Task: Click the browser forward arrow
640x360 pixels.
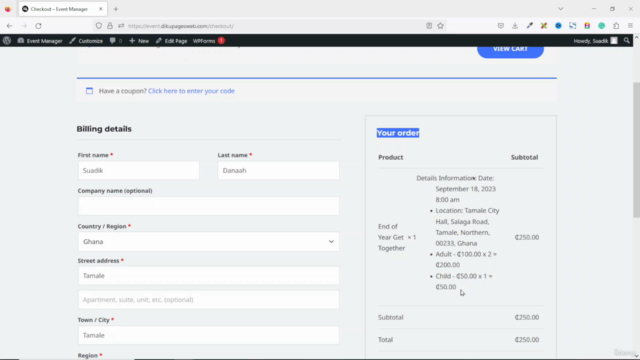Action: (x=24, y=26)
